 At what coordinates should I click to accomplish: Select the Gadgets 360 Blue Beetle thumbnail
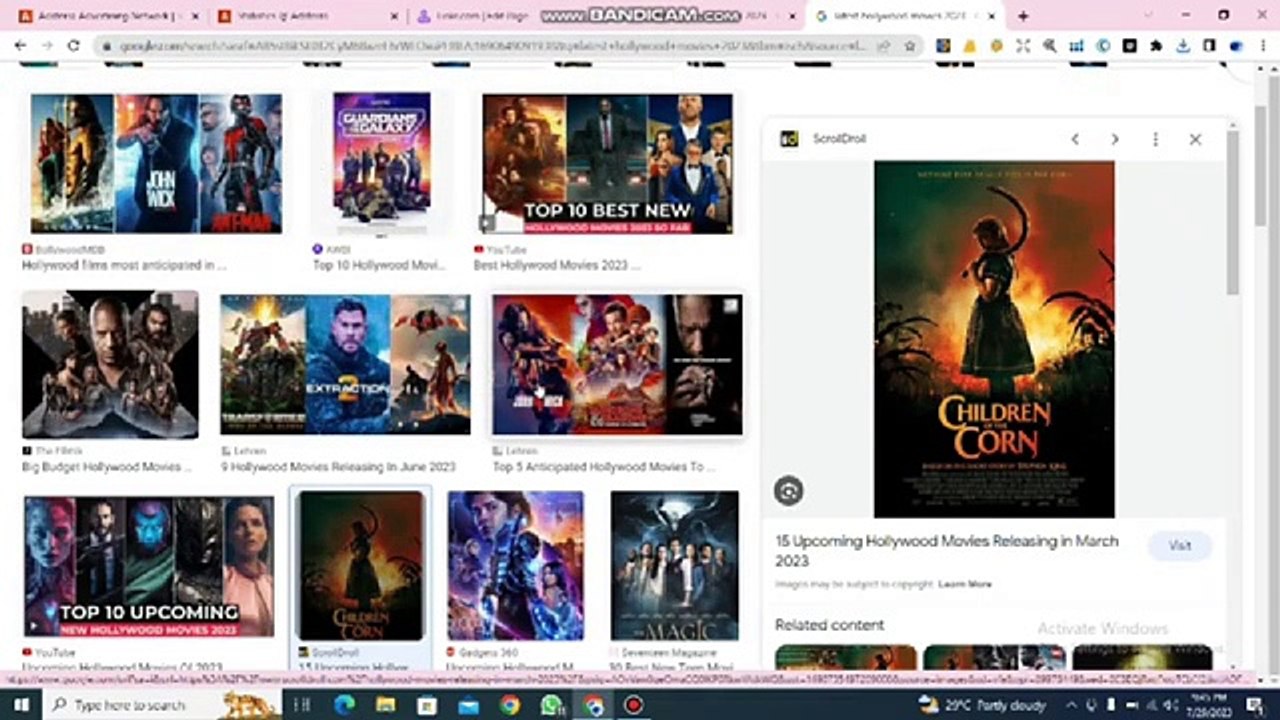pos(516,565)
